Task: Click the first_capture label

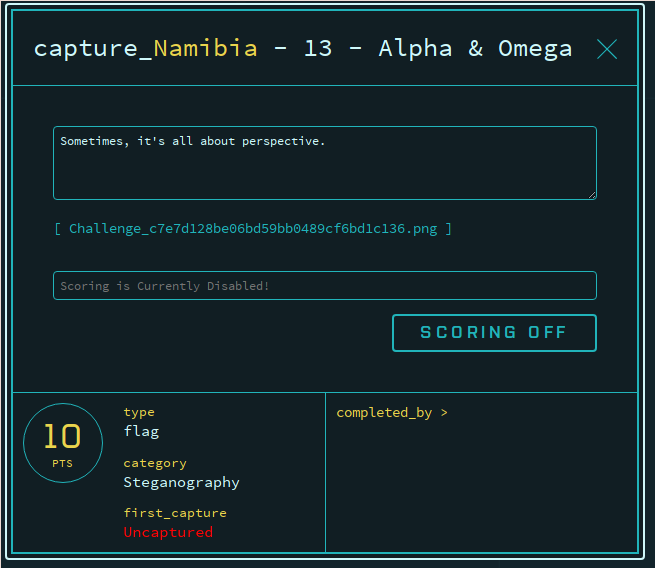Action: pyautogui.click(x=175, y=513)
